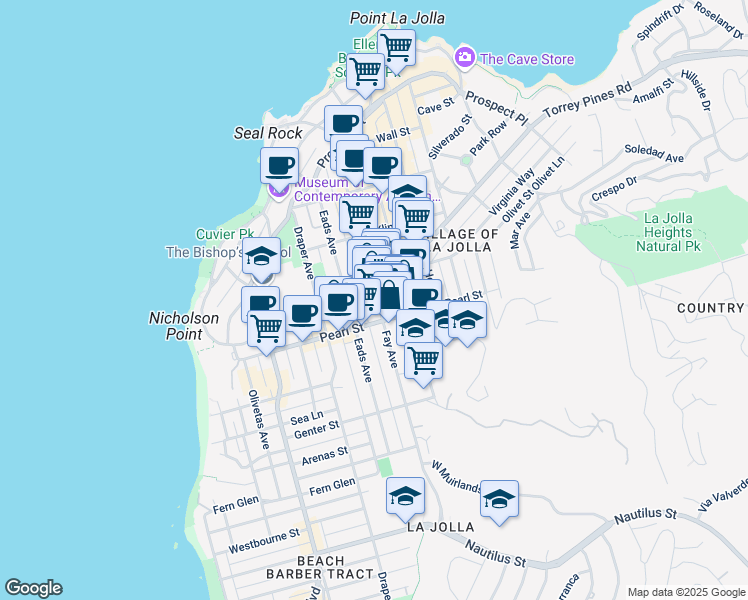Image resolution: width=748 pixels, height=600 pixels.
Task: Click the Point La Jolla label
Action: point(397,18)
